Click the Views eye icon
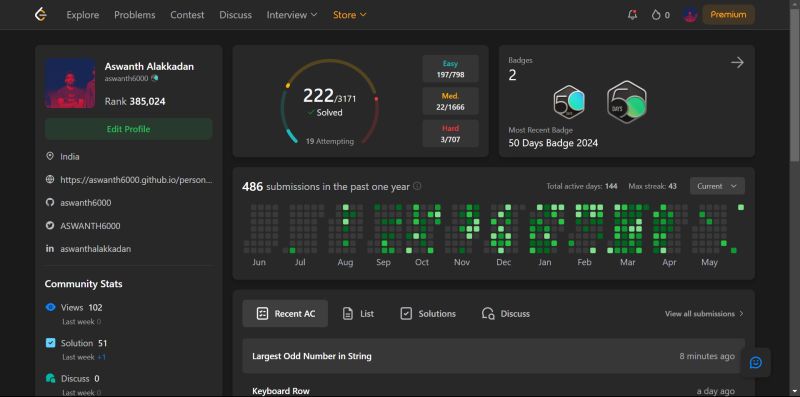800x397 pixels. tap(51, 307)
